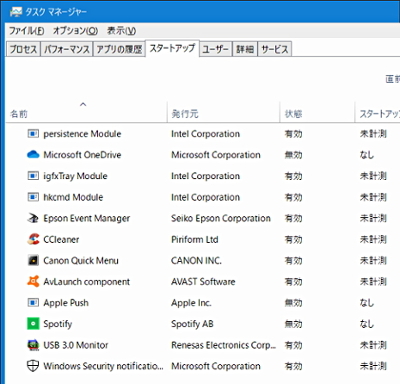Click the Piriform Ltd publisher cell
The image size is (400, 384).
(x=195, y=239)
